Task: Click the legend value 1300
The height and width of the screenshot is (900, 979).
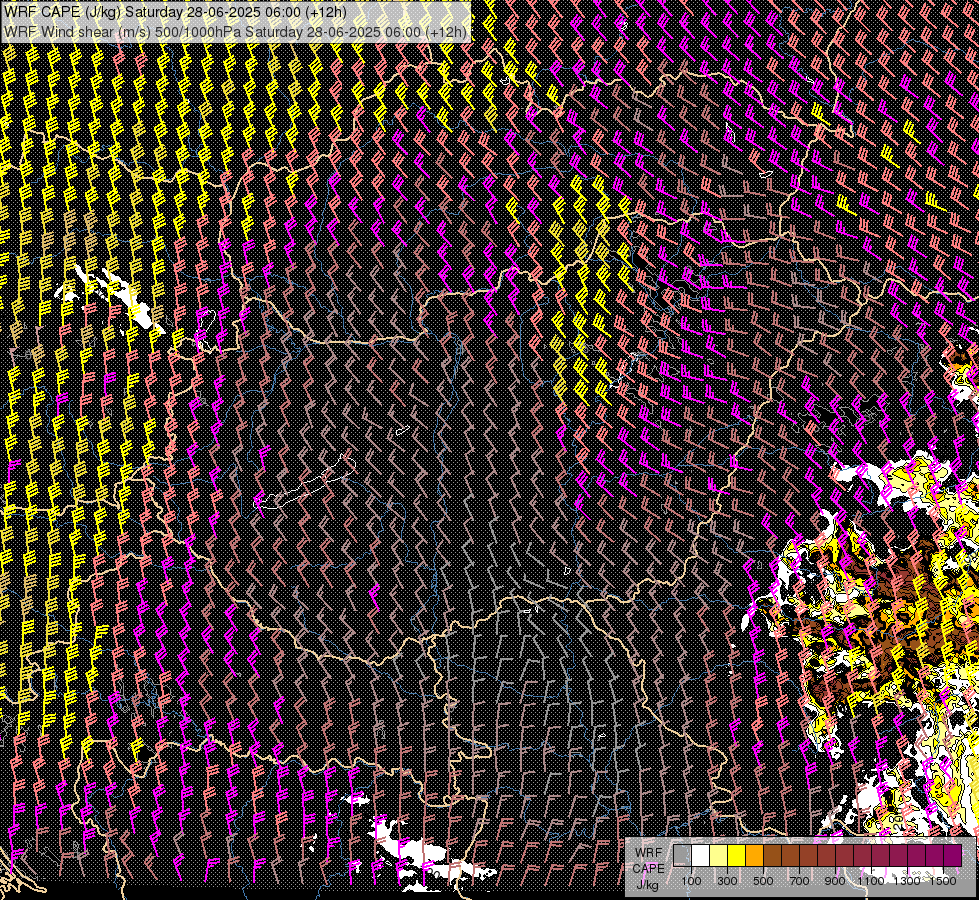Action: coord(907,881)
